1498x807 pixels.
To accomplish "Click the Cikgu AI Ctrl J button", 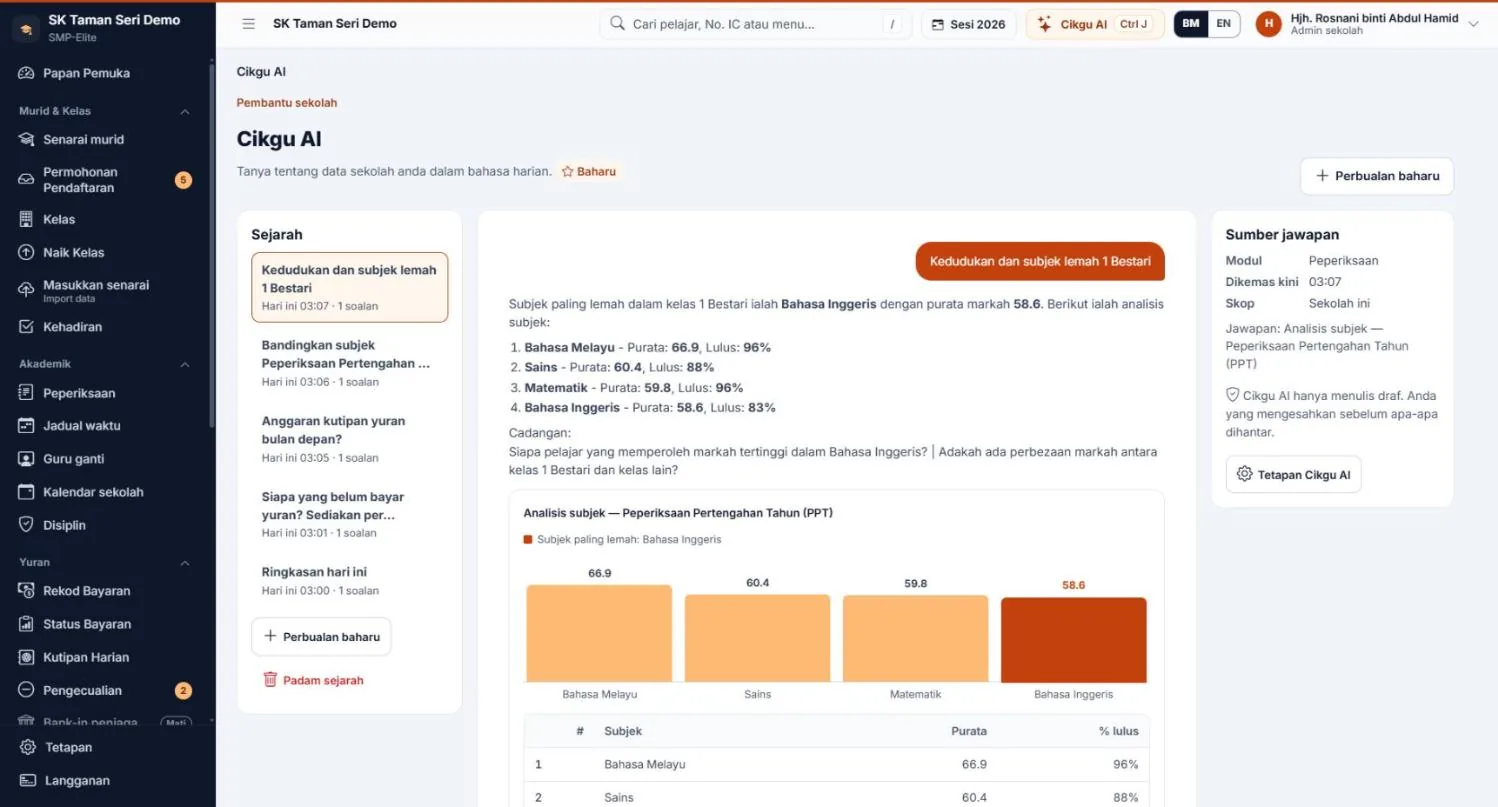I will (1095, 24).
